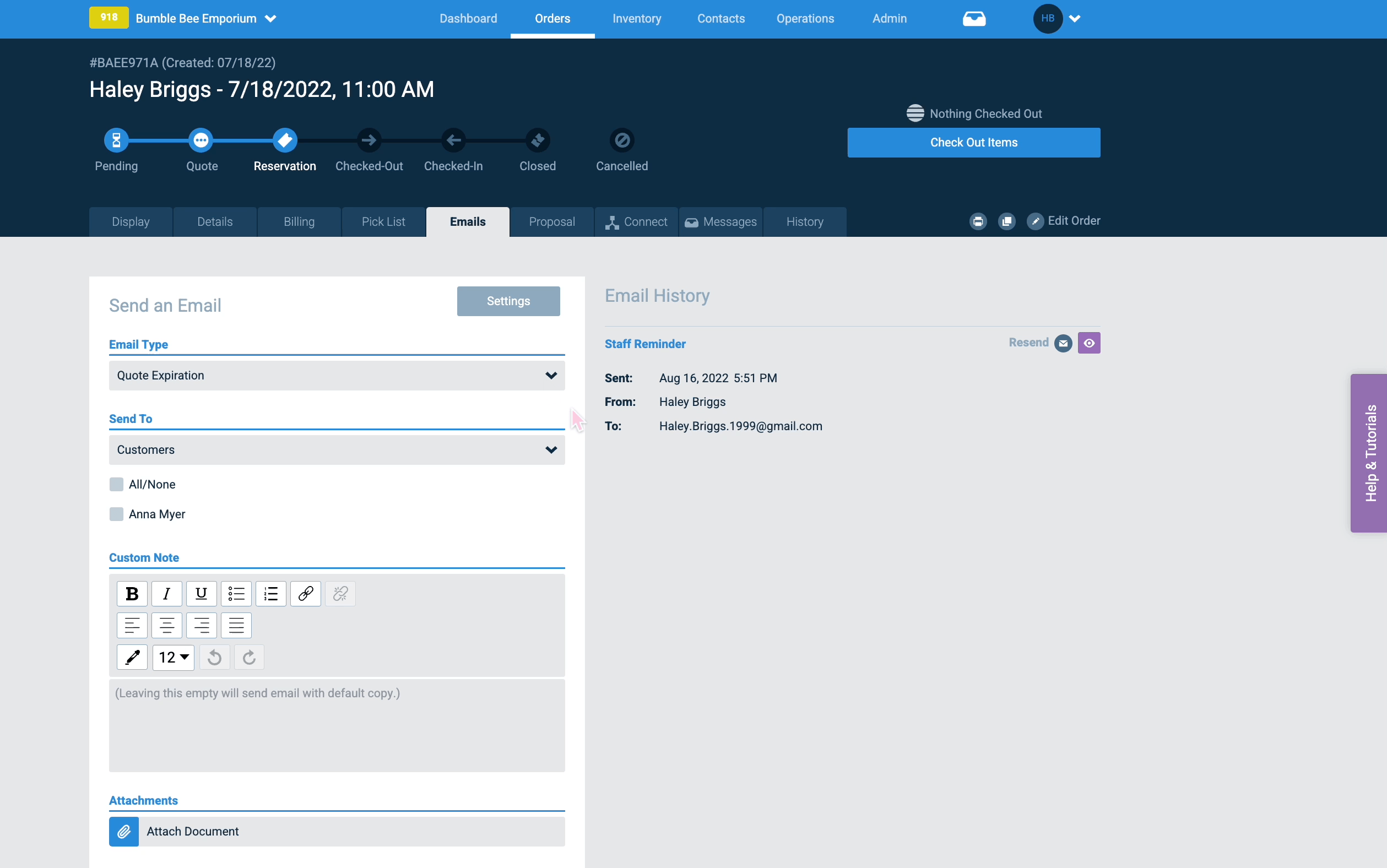Click the Cancelled status icon
The width and height of the screenshot is (1387, 868).
(x=622, y=140)
